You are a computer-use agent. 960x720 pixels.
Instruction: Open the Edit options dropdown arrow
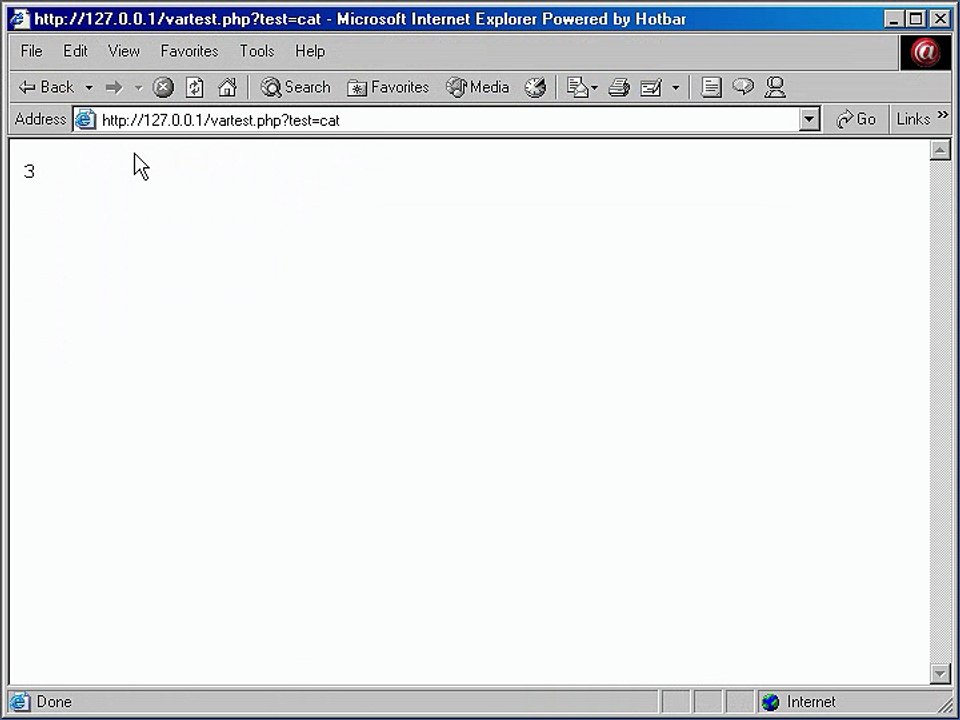pos(675,88)
